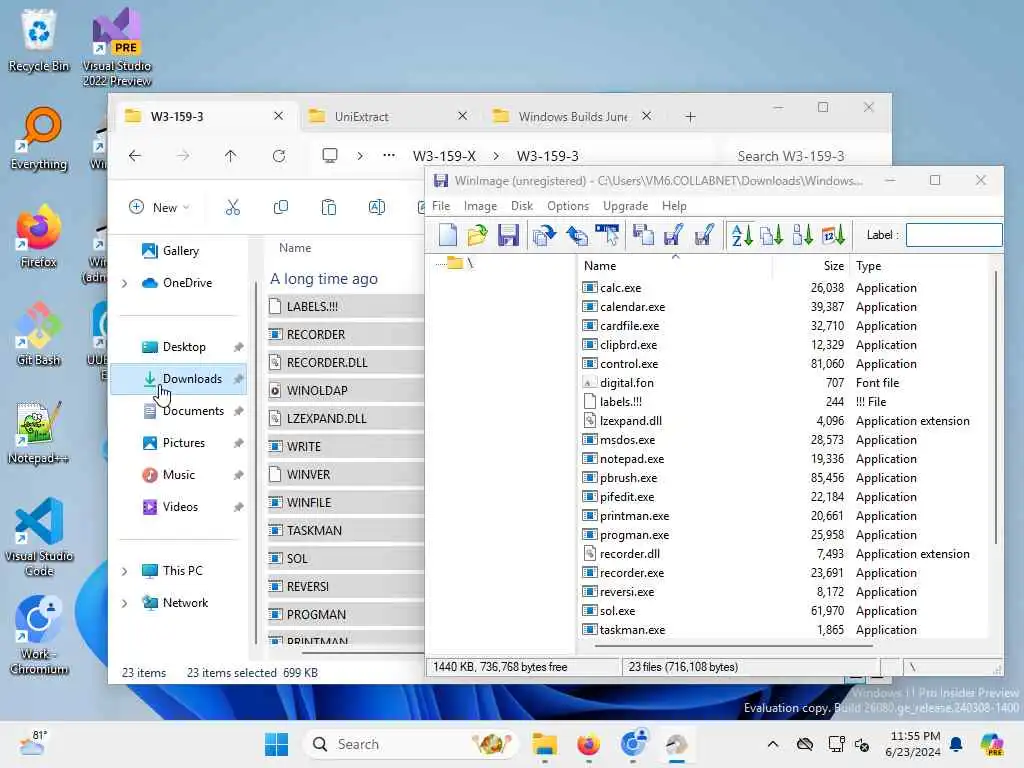Open the Image menu in WinImage
This screenshot has height=768, width=1024.
click(481, 206)
